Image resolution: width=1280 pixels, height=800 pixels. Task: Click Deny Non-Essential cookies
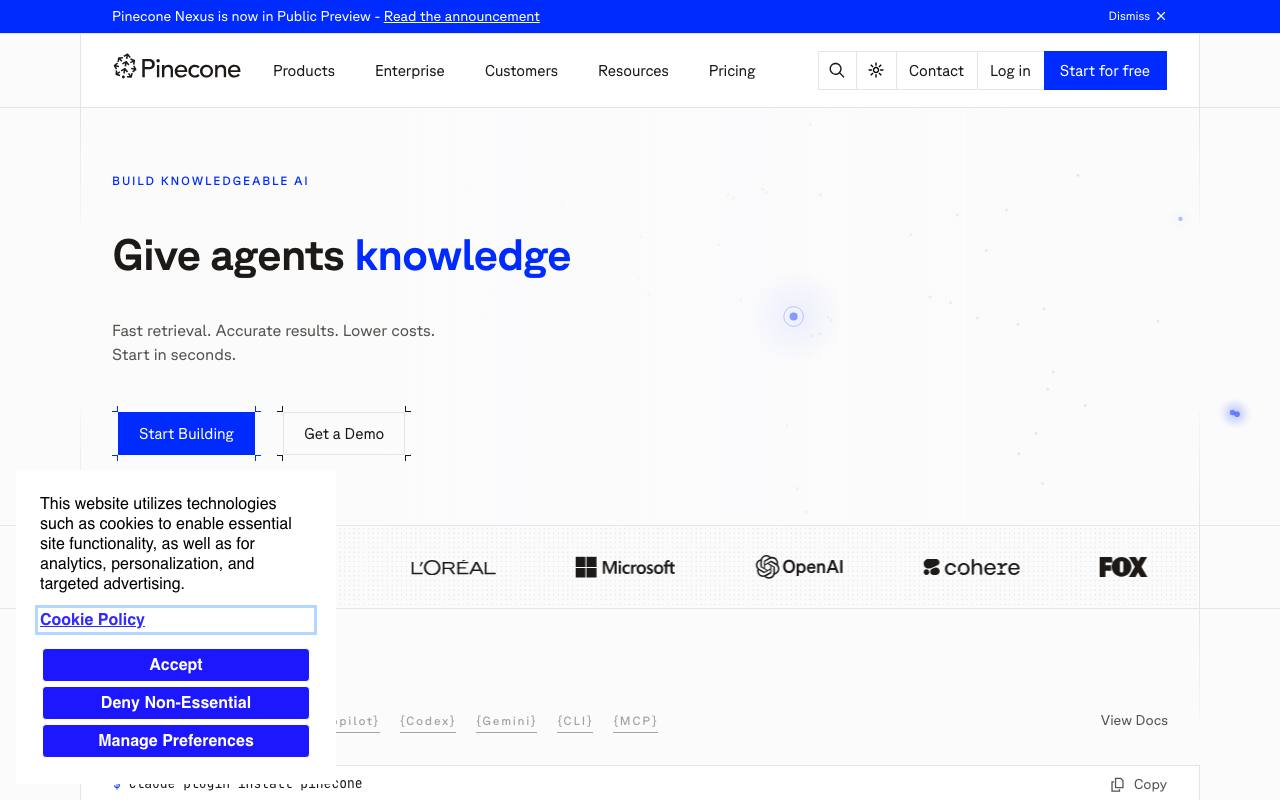176,702
